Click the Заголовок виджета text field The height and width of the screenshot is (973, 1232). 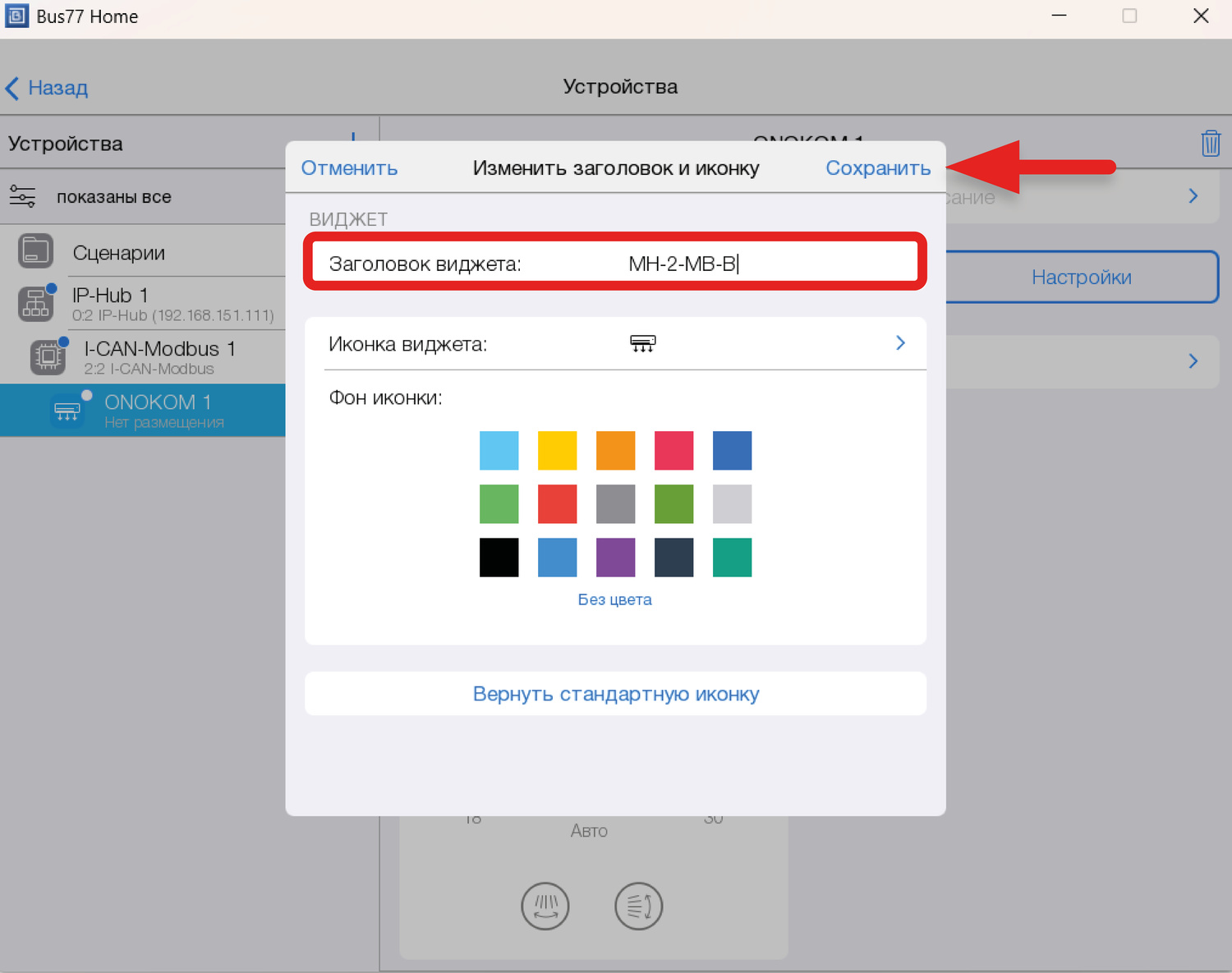click(x=739, y=264)
